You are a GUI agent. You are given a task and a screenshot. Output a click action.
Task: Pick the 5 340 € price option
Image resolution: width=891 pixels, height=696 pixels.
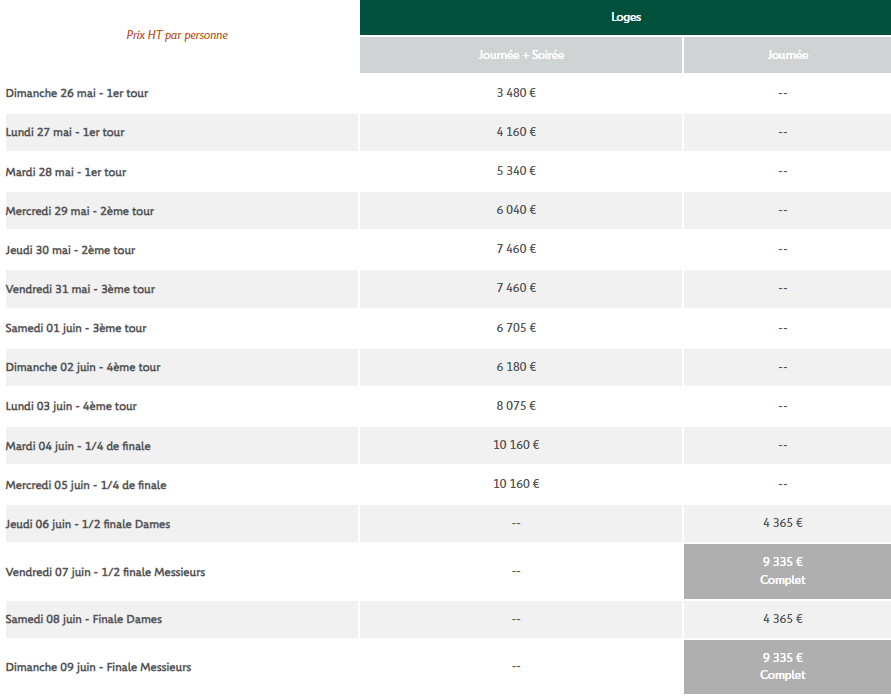(516, 171)
